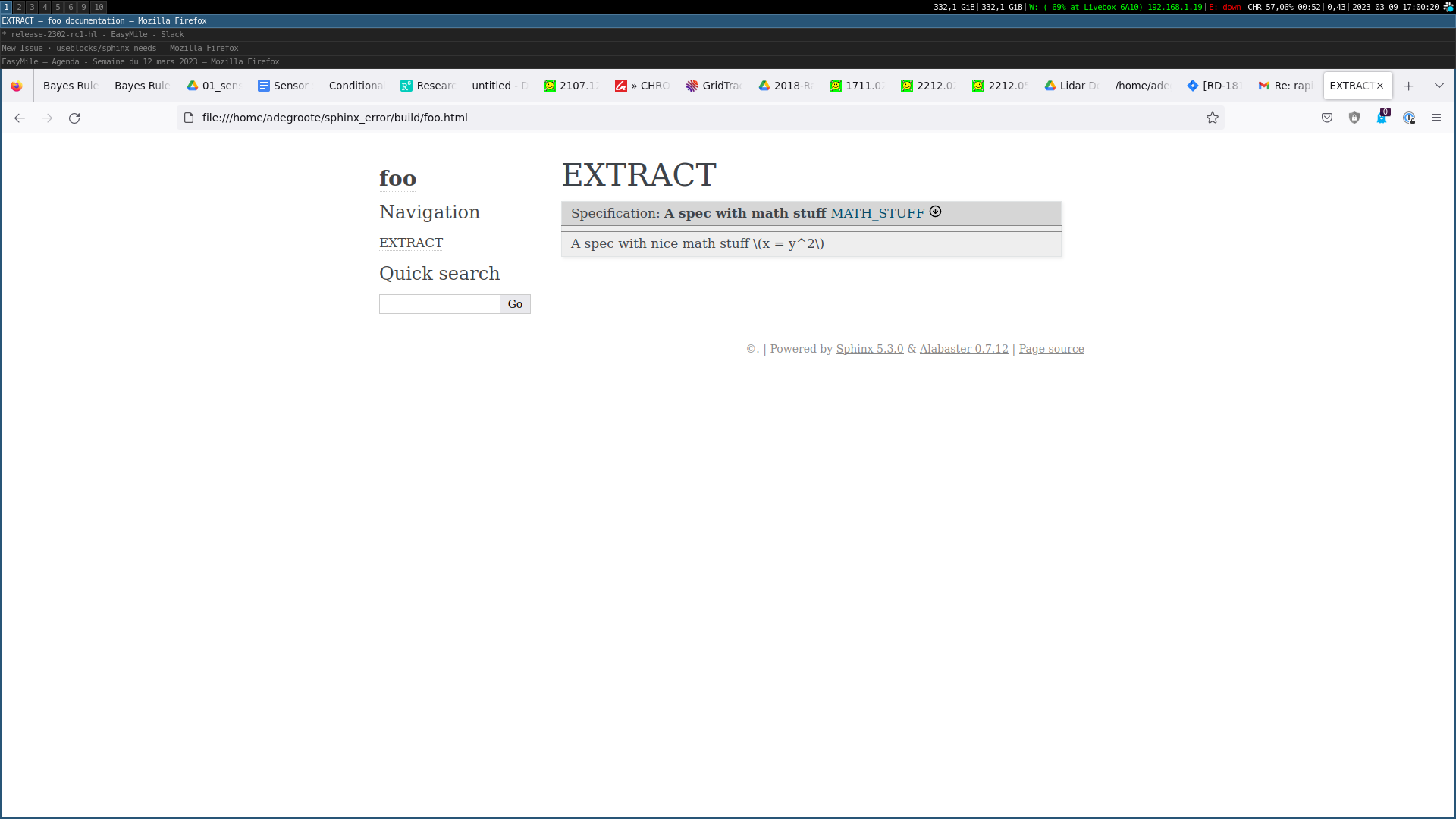The image size is (1456, 819).
Task: Collapse the MATH_STUFF specification with the arrow
Action: tap(936, 212)
